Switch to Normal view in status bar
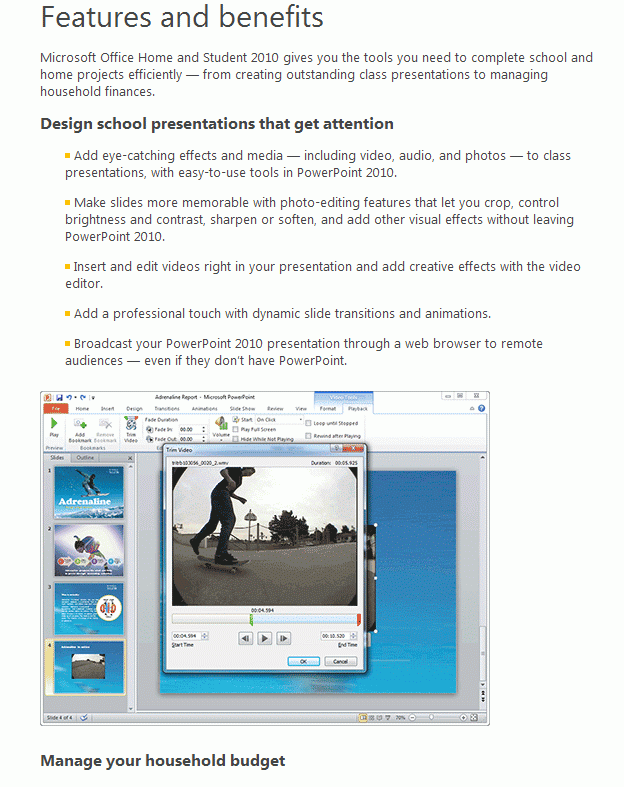The image size is (624, 787). (x=363, y=718)
